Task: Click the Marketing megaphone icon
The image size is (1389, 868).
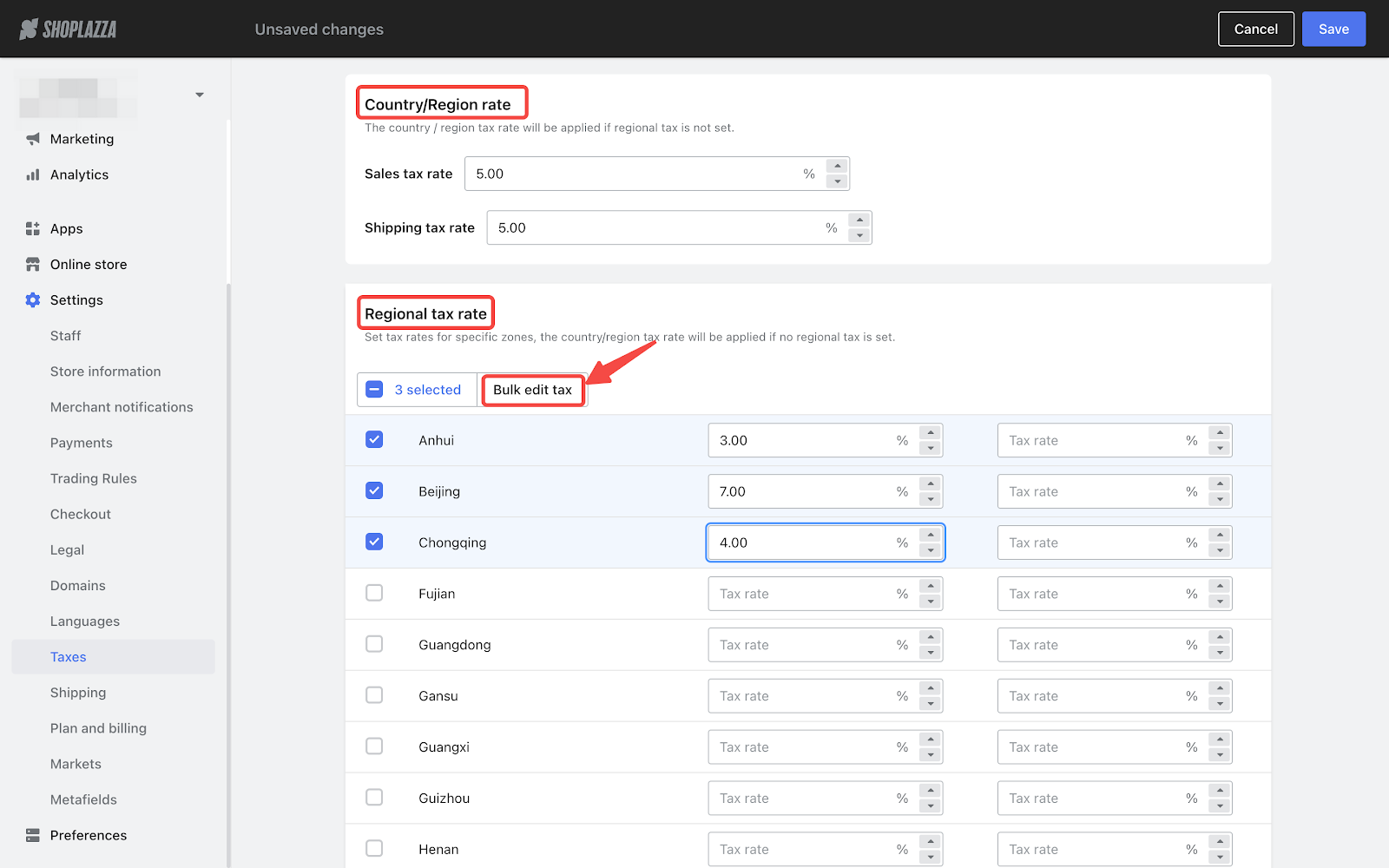Action: 33,139
